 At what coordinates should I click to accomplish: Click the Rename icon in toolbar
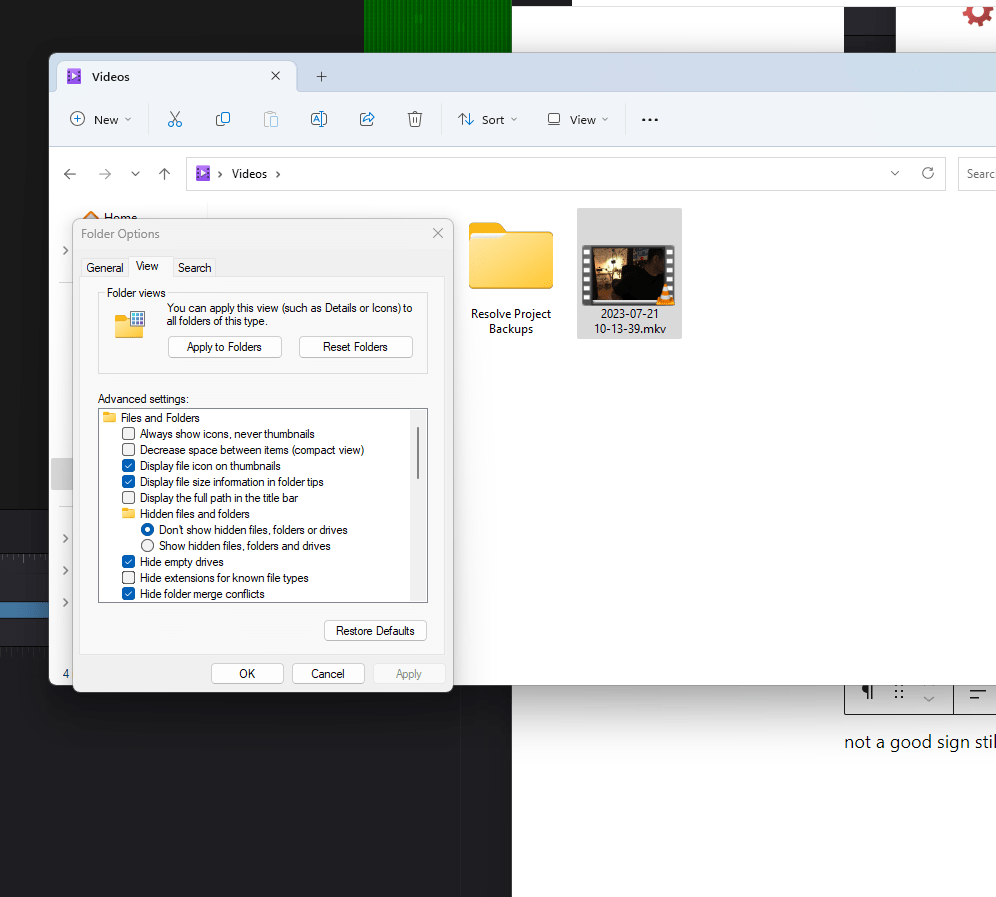[319, 119]
